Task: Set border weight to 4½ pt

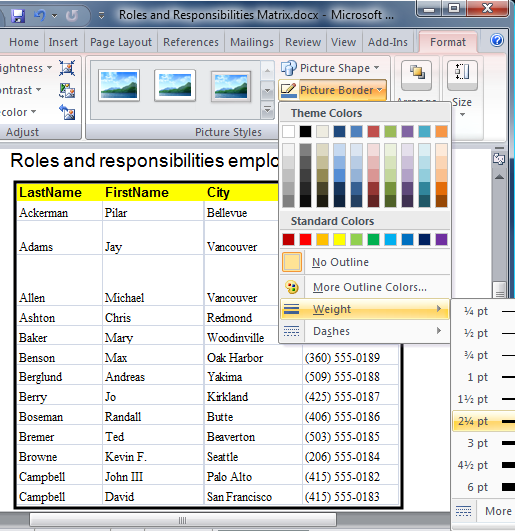Action: pos(484,465)
